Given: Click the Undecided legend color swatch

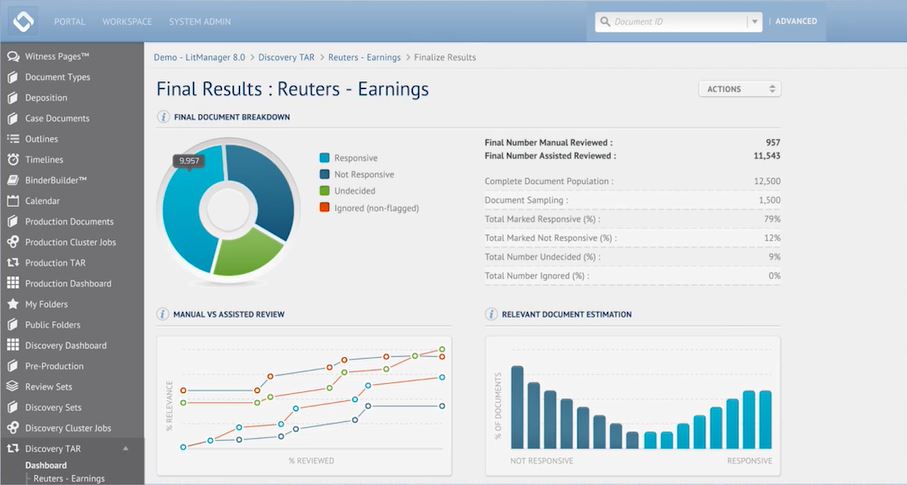Looking at the screenshot, I should (325, 190).
